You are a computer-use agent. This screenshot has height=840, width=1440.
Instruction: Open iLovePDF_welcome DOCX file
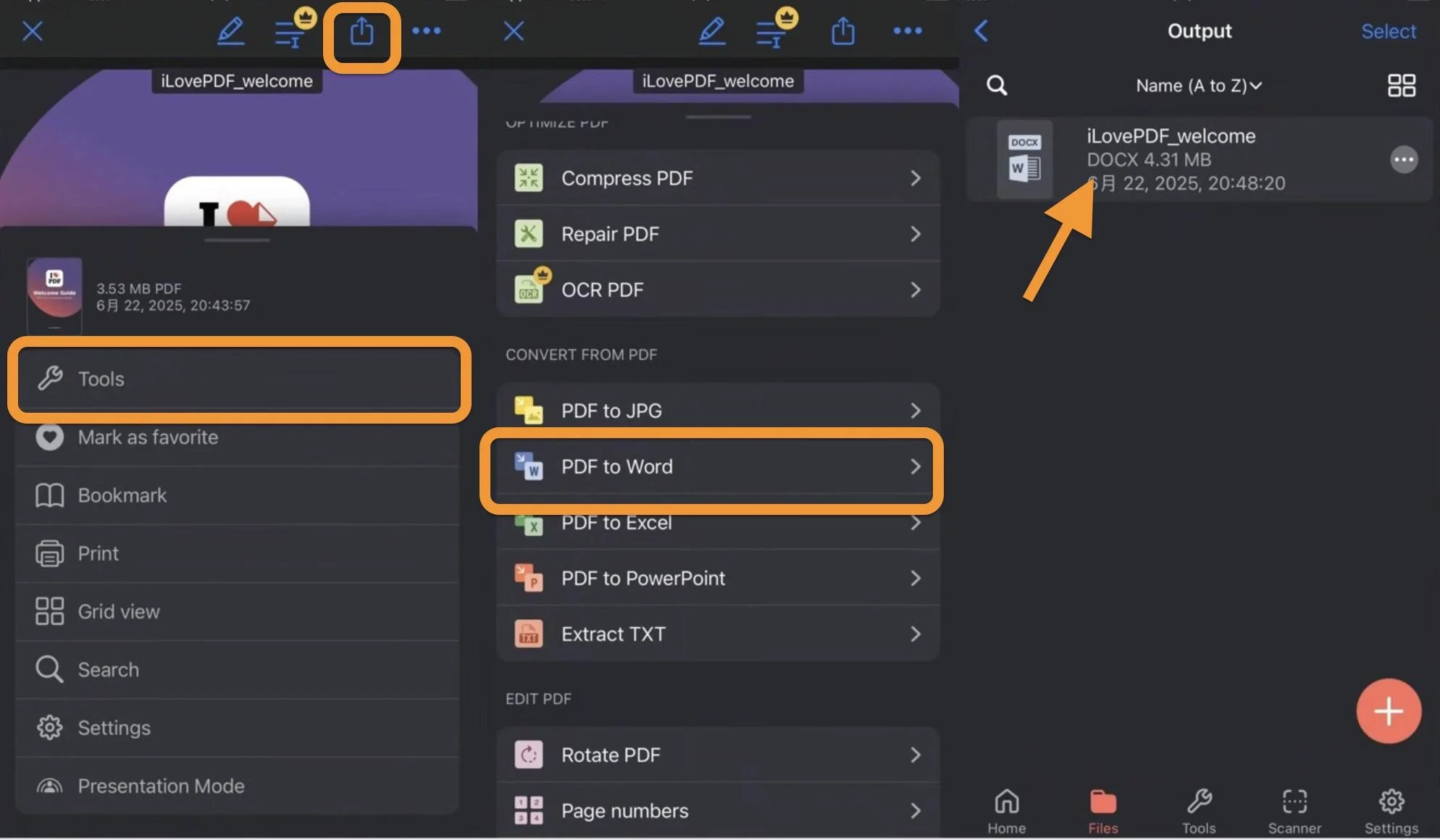click(x=1200, y=159)
